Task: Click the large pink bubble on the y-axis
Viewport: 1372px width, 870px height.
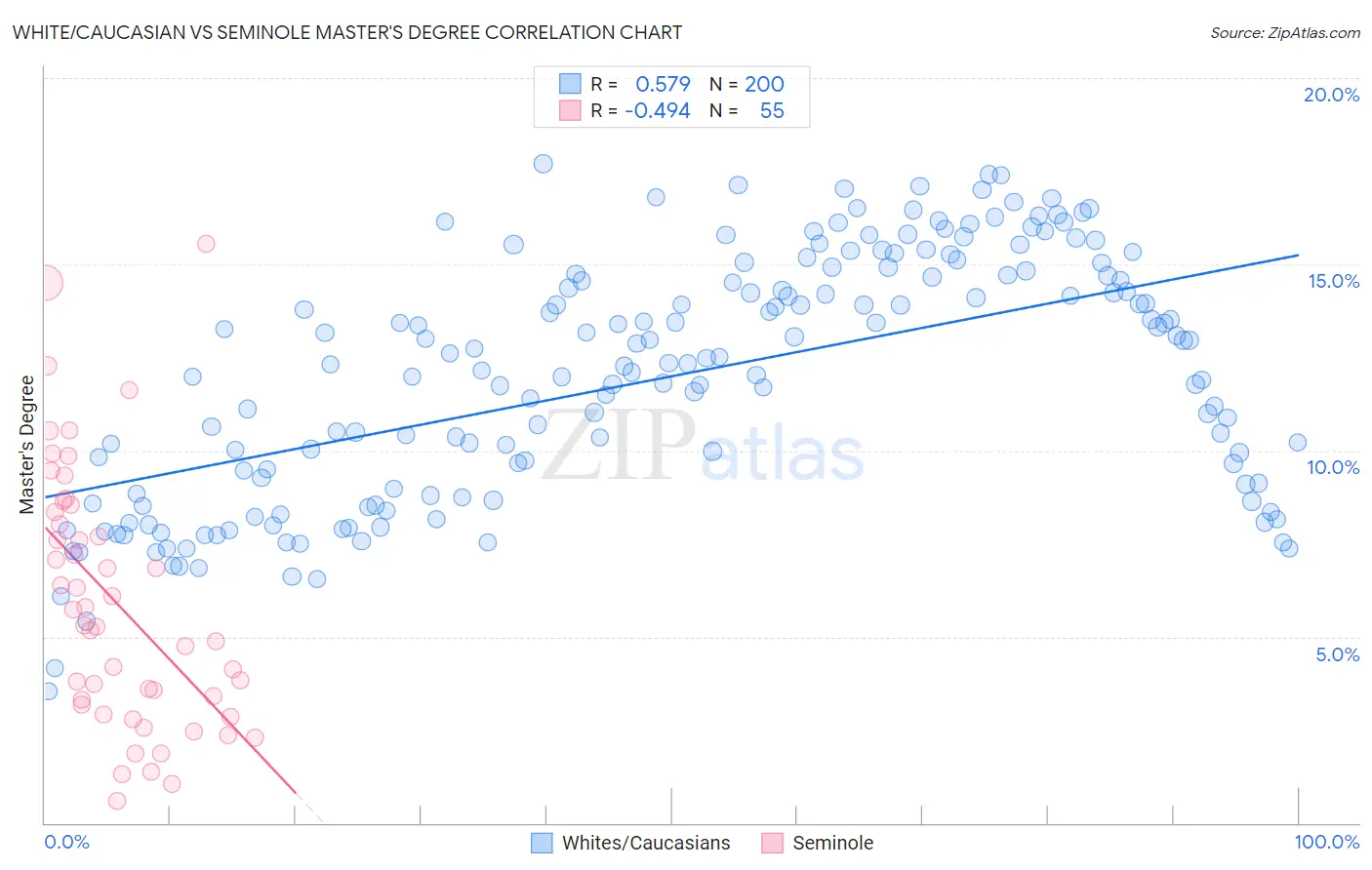Action: [44, 283]
